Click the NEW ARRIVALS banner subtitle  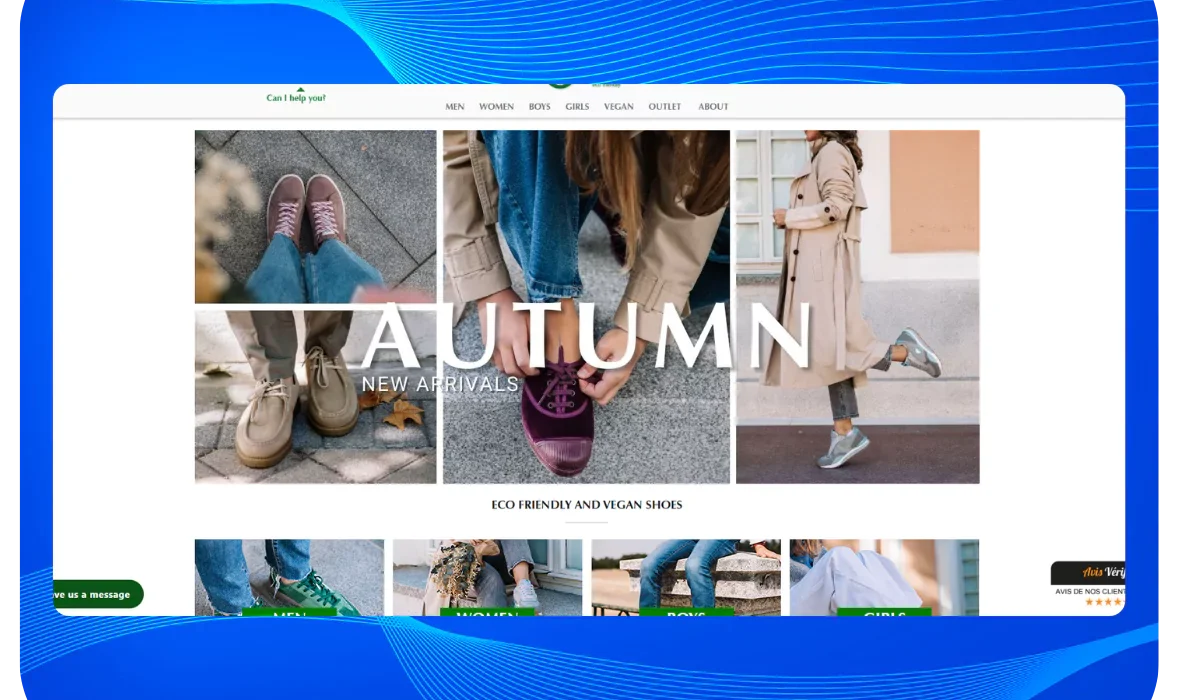440,384
